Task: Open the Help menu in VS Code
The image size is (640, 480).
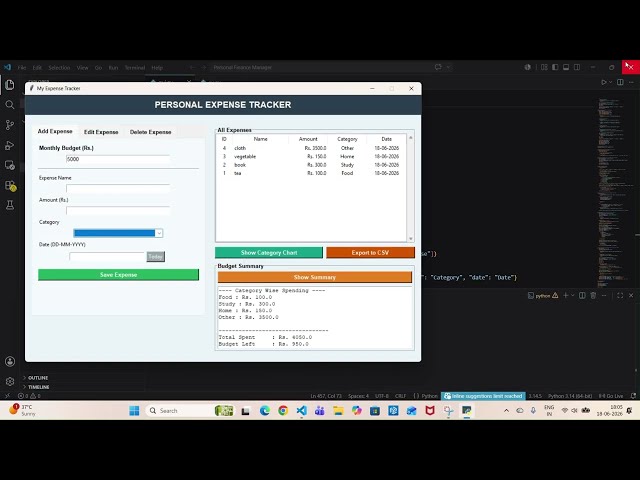Action: click(157, 67)
